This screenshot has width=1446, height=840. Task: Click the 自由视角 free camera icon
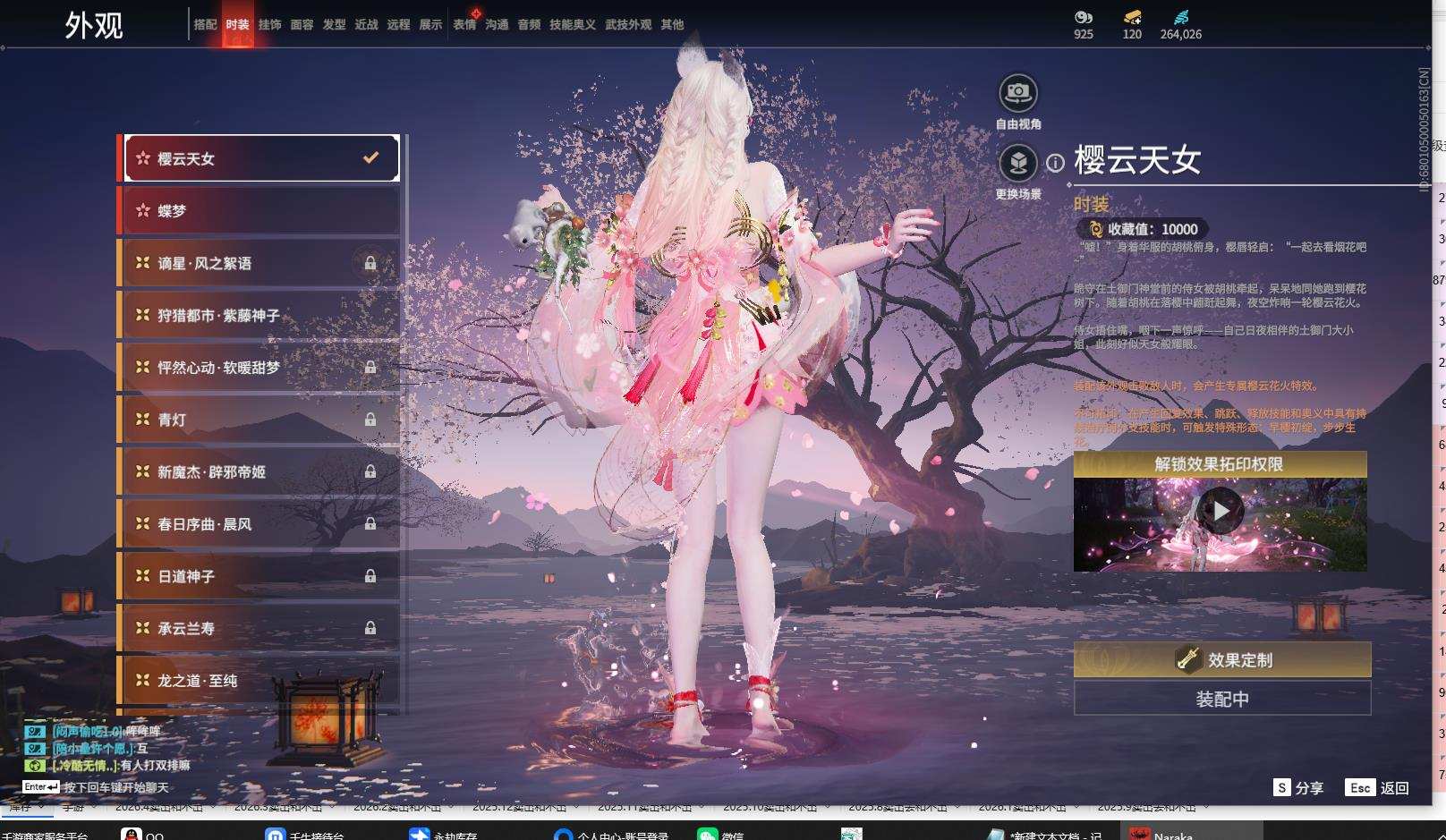1017,92
